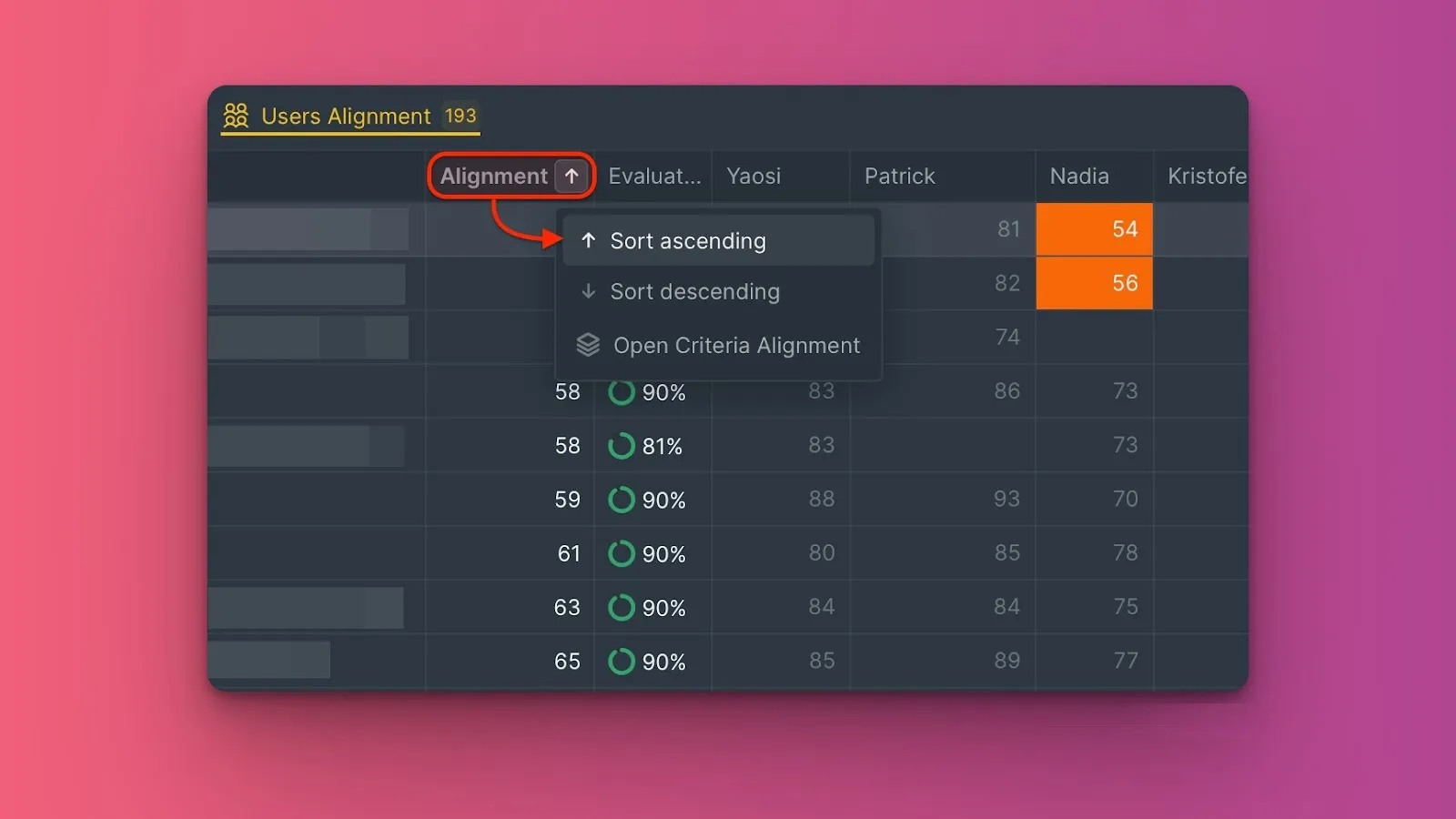The height and width of the screenshot is (819, 1456).
Task: Open the Nadia column header
Action: (x=1079, y=176)
